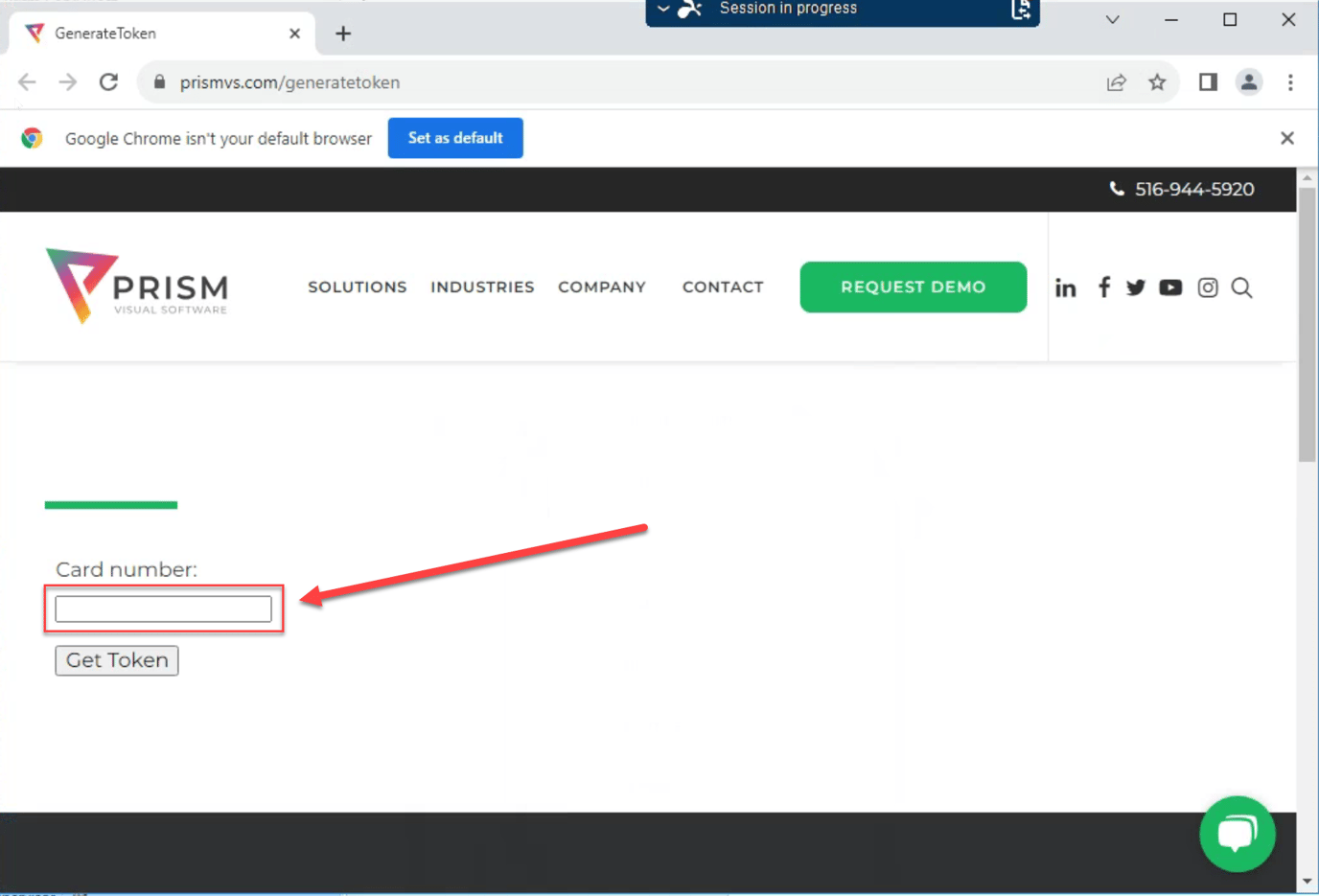Toggle the bookmark star for this page

click(x=1157, y=81)
